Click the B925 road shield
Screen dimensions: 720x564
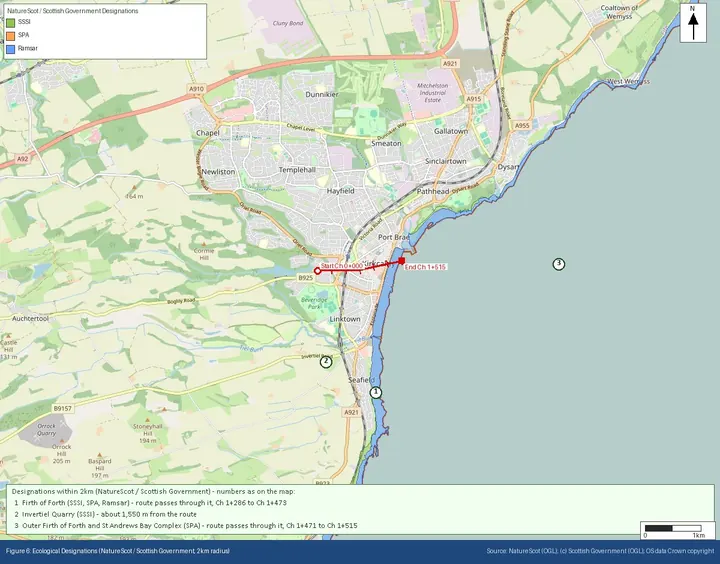point(305,278)
